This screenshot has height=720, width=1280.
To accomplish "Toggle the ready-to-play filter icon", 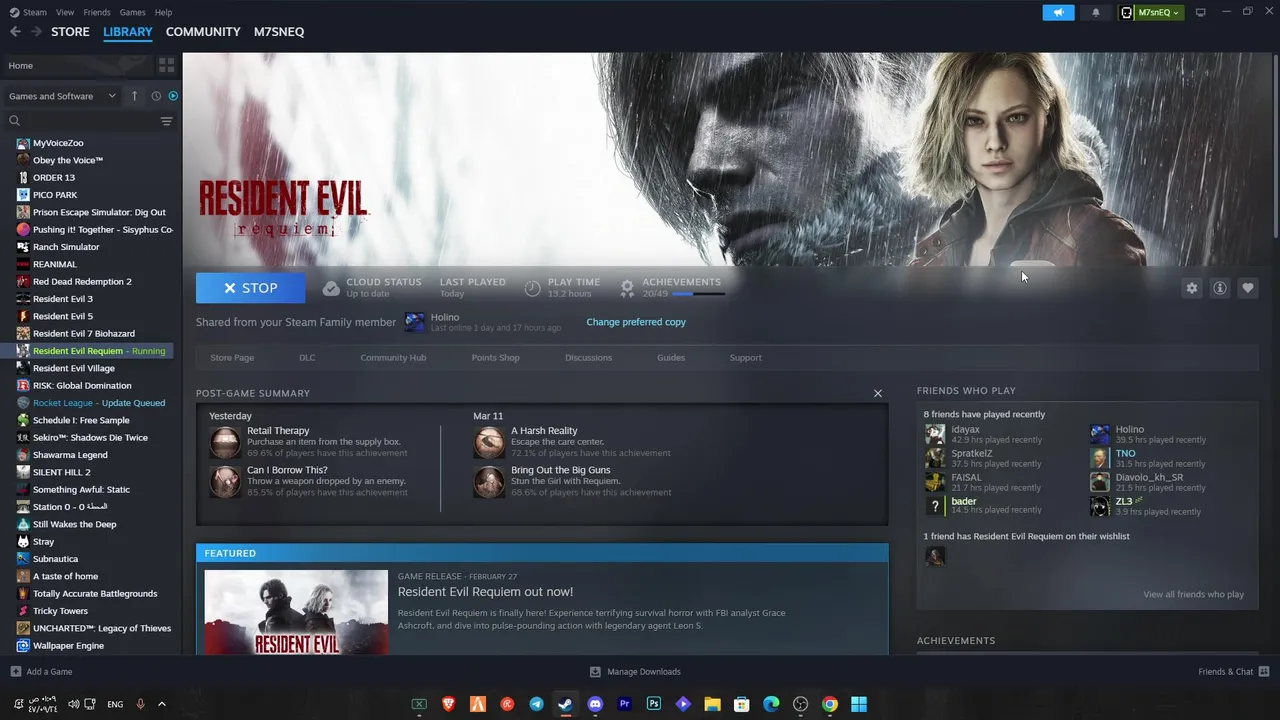I will pos(173,96).
